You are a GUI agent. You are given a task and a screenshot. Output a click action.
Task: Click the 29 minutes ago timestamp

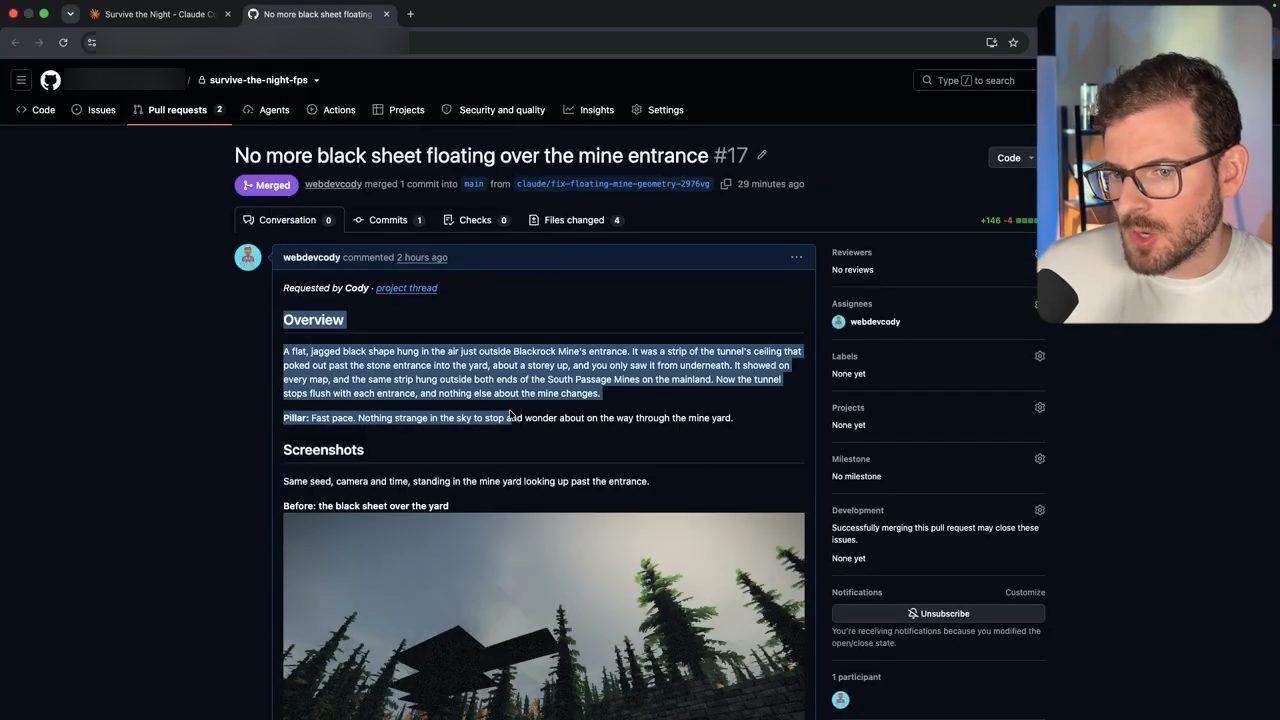(x=771, y=184)
